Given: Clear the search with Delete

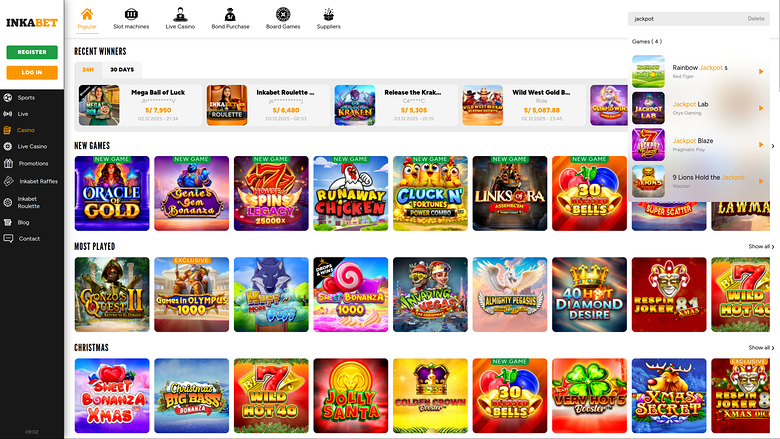Looking at the screenshot, I should [756, 19].
